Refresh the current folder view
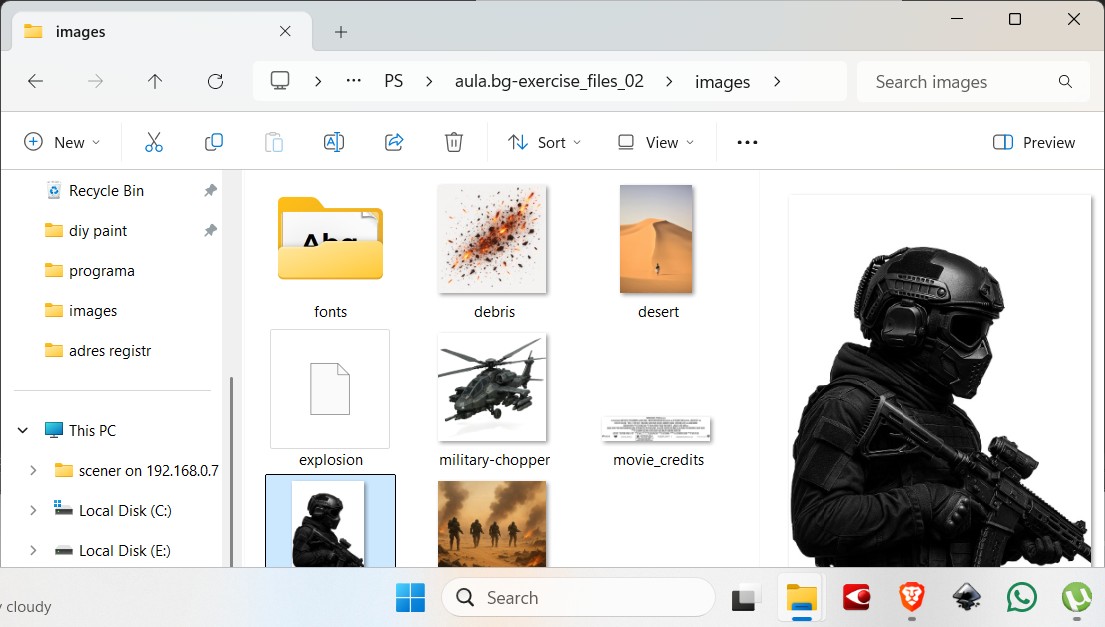1105x627 pixels. [x=215, y=82]
